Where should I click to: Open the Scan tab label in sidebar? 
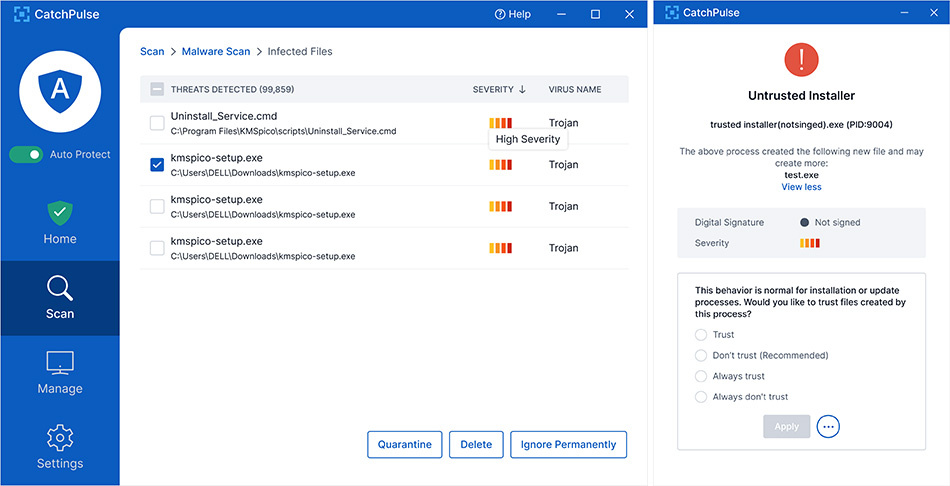pos(60,314)
